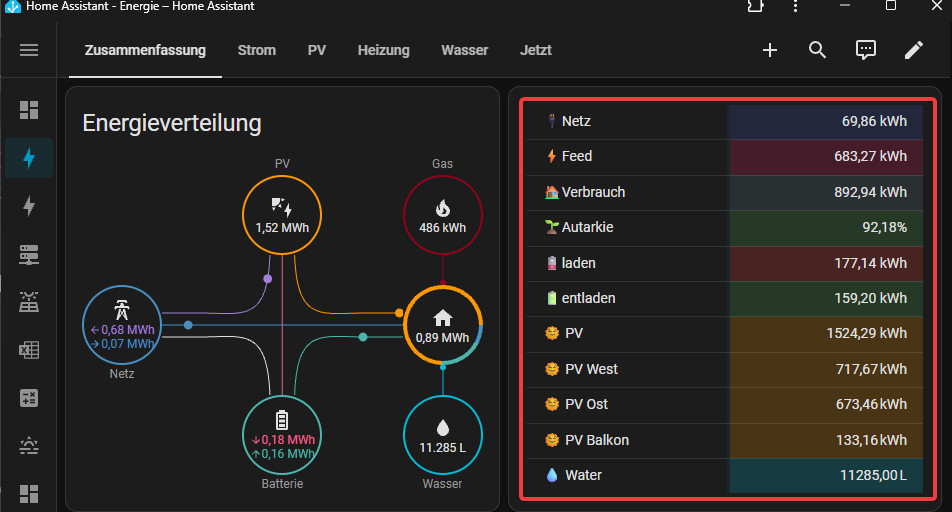Switch to the Strom tab
This screenshot has width=952, height=512.
pyautogui.click(x=257, y=50)
